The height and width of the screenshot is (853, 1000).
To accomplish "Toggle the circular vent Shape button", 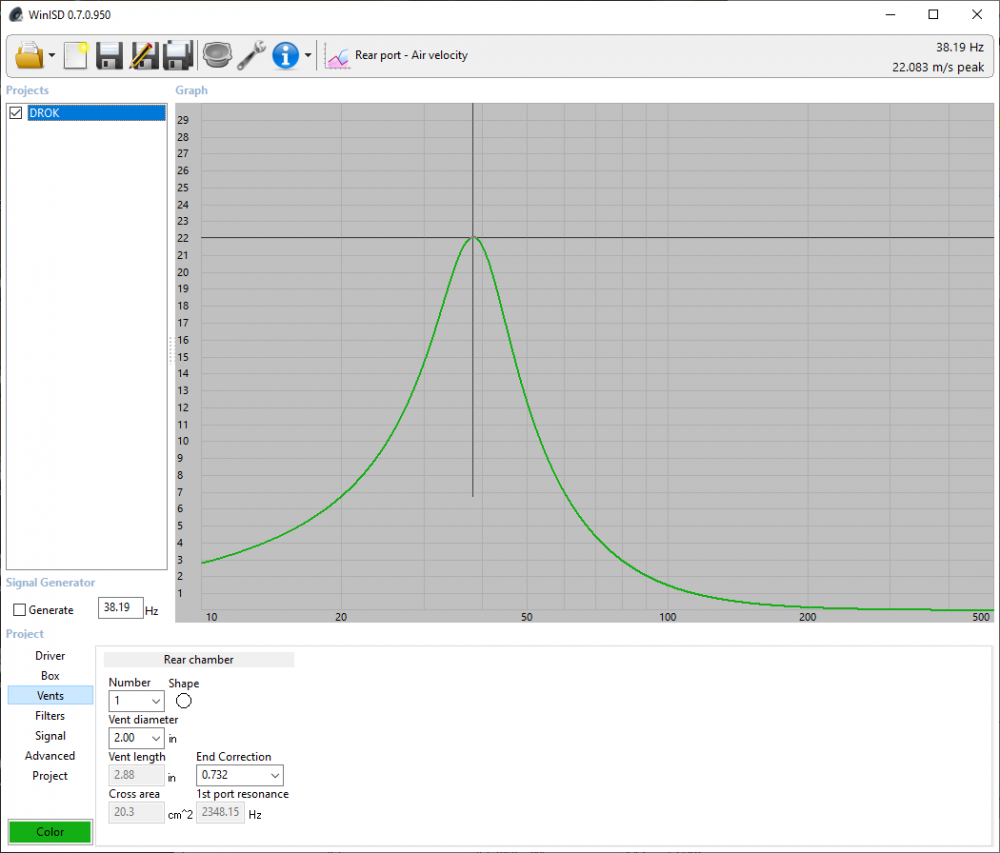I will point(184,701).
